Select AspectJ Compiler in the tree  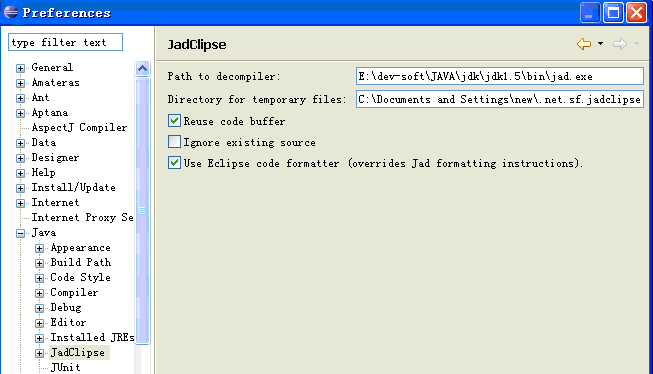point(79,127)
